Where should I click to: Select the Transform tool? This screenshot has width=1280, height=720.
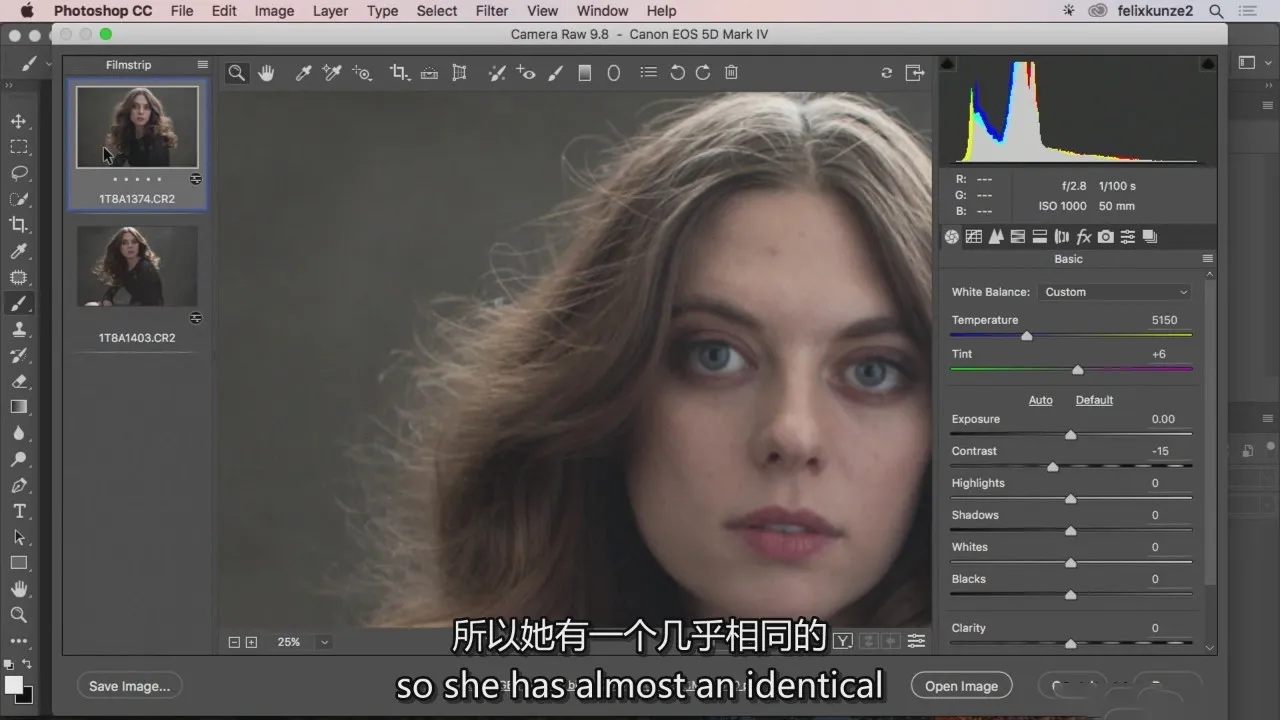click(459, 73)
